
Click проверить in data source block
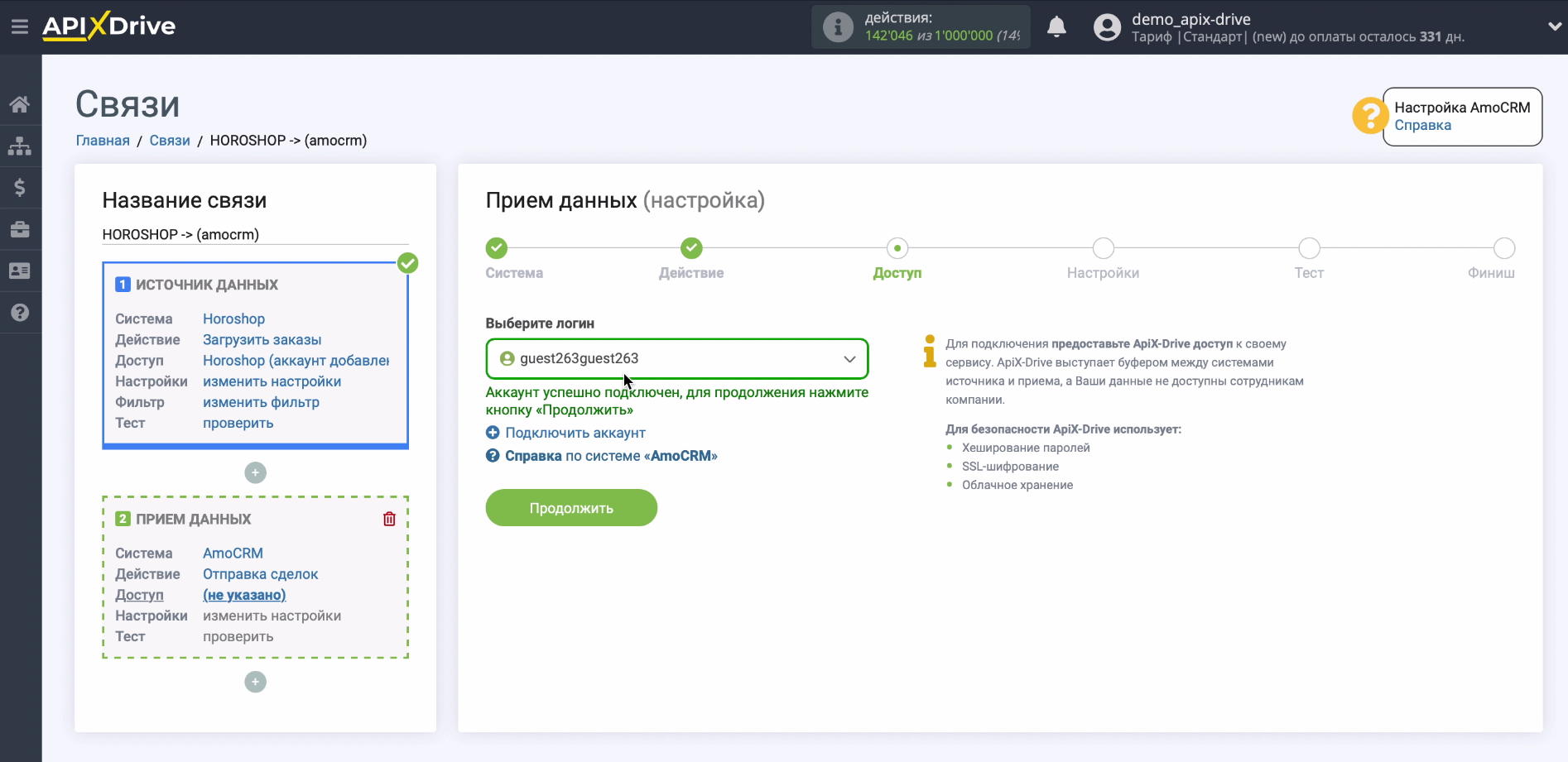238,423
